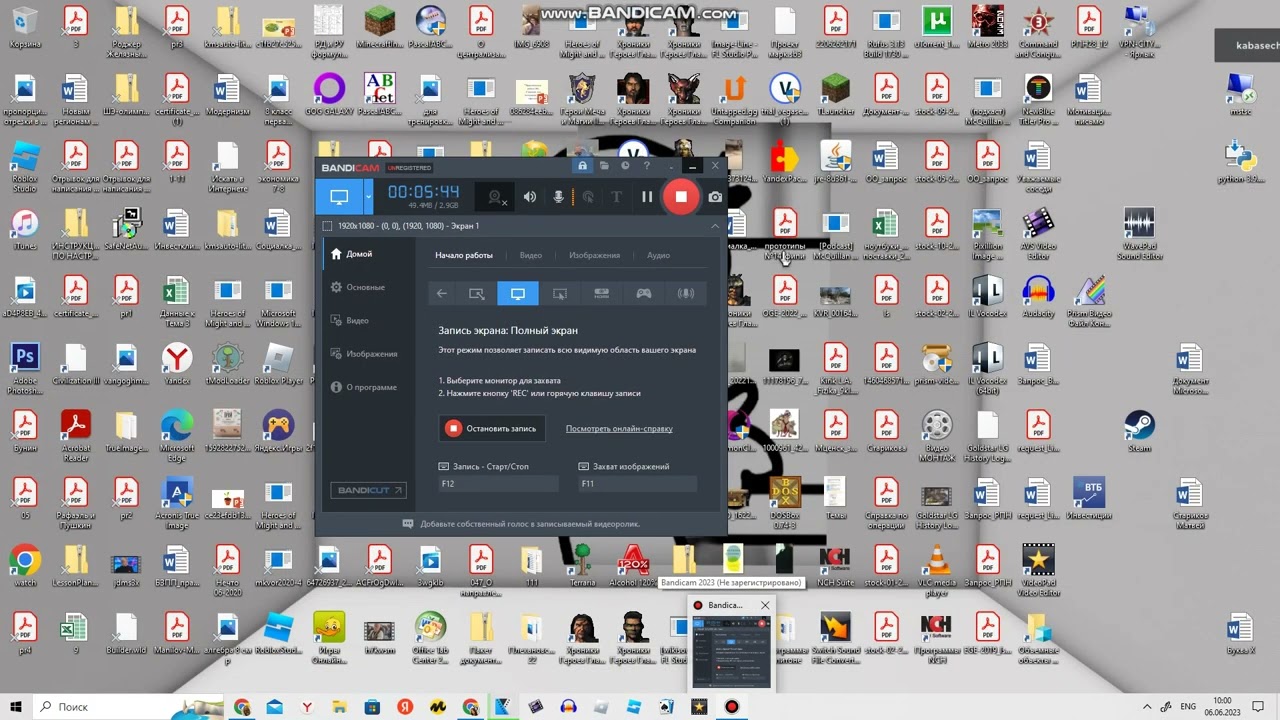Screen dimensions: 1280x720
Task: Select the Terraria desktop icon
Action: [x=582, y=566]
